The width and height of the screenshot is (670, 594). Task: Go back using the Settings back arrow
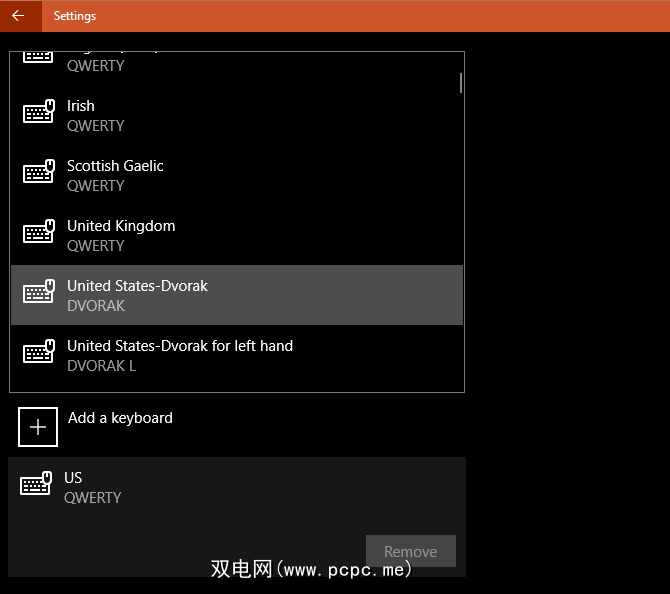coord(18,16)
